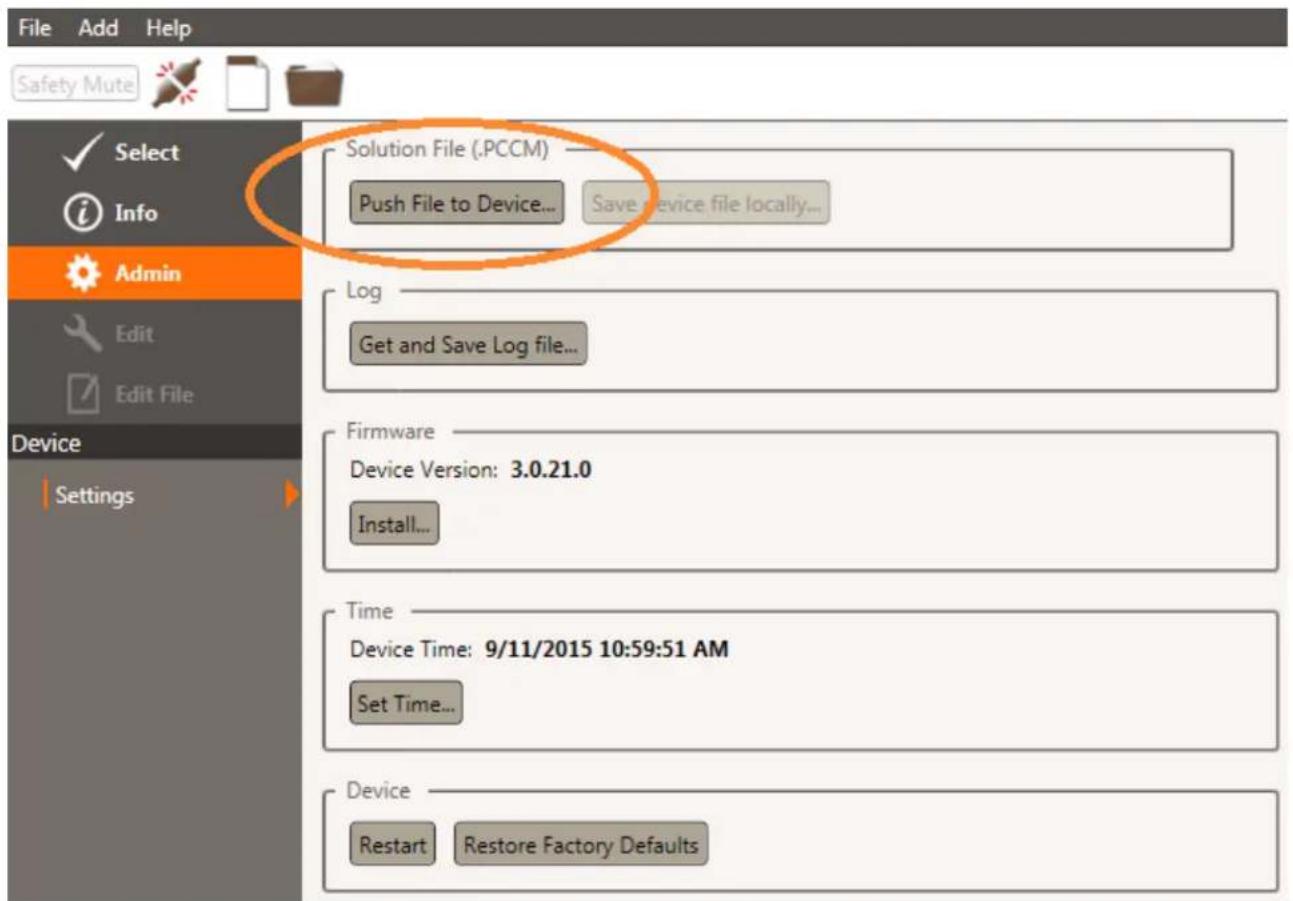Click the Restart device button
1293x901 pixels.
point(393,845)
